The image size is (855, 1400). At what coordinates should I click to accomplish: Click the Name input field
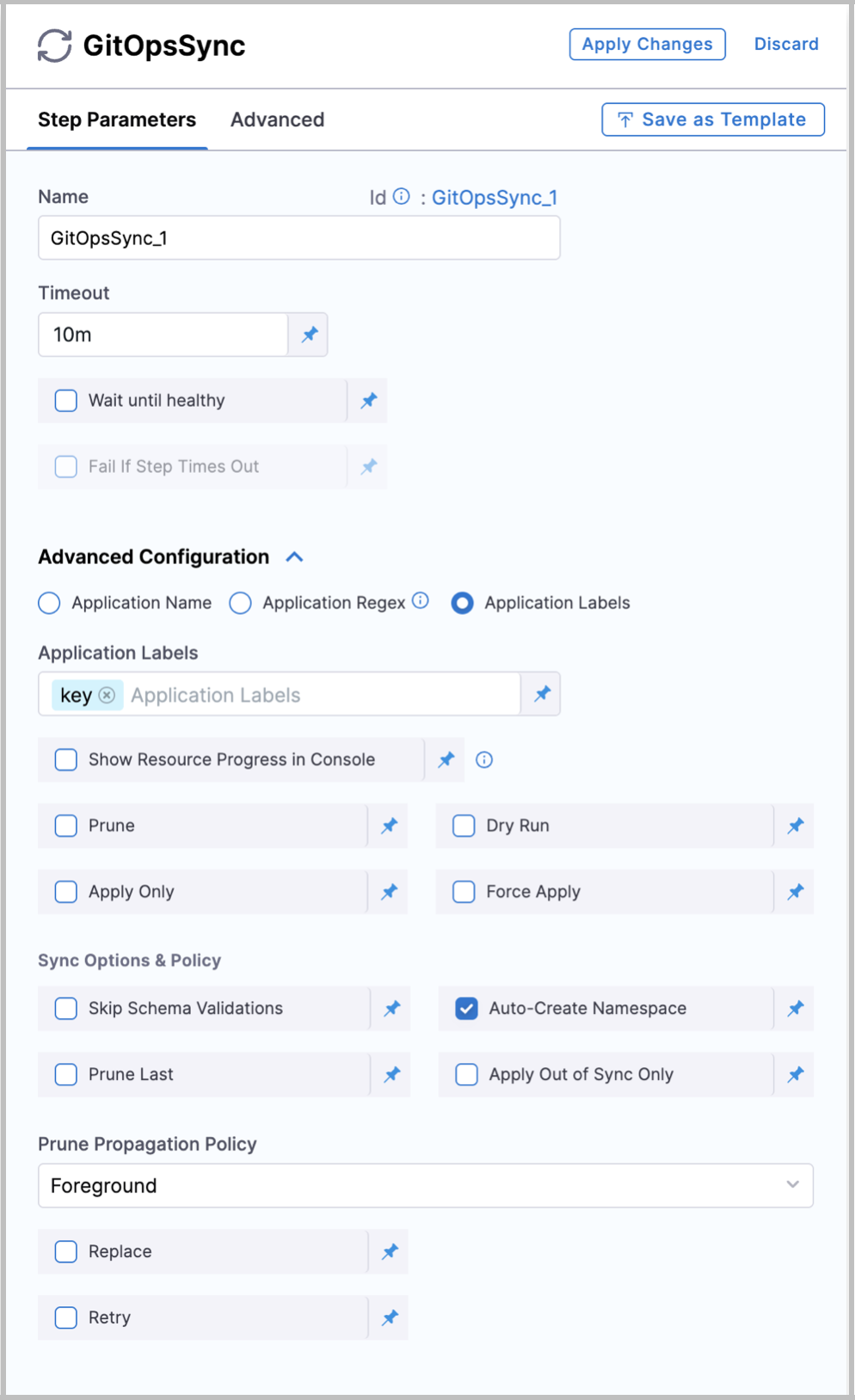pos(299,238)
